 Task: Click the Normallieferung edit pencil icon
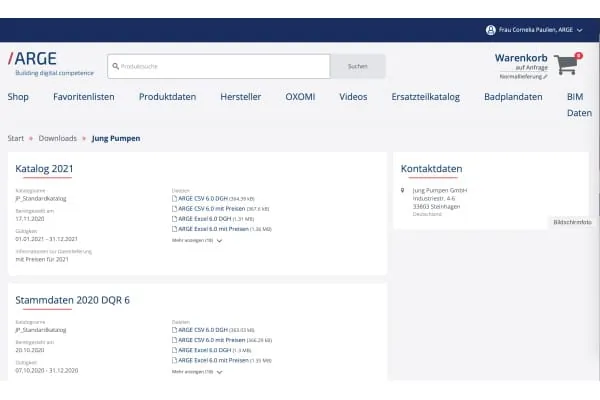pyautogui.click(x=546, y=76)
